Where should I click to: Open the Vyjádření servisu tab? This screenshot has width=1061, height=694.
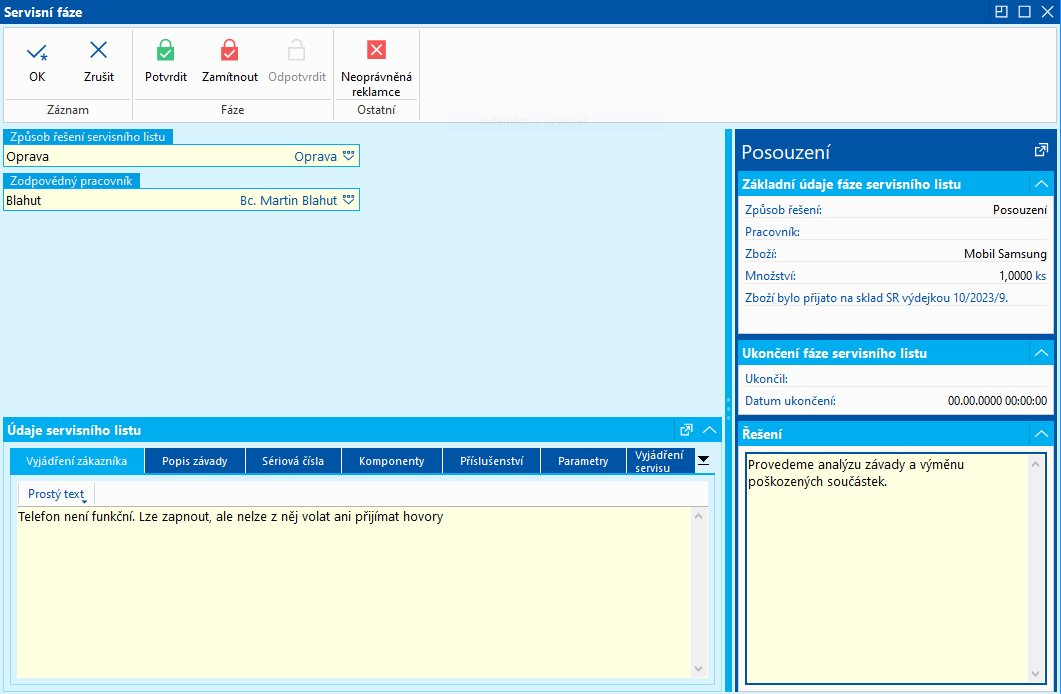click(660, 461)
